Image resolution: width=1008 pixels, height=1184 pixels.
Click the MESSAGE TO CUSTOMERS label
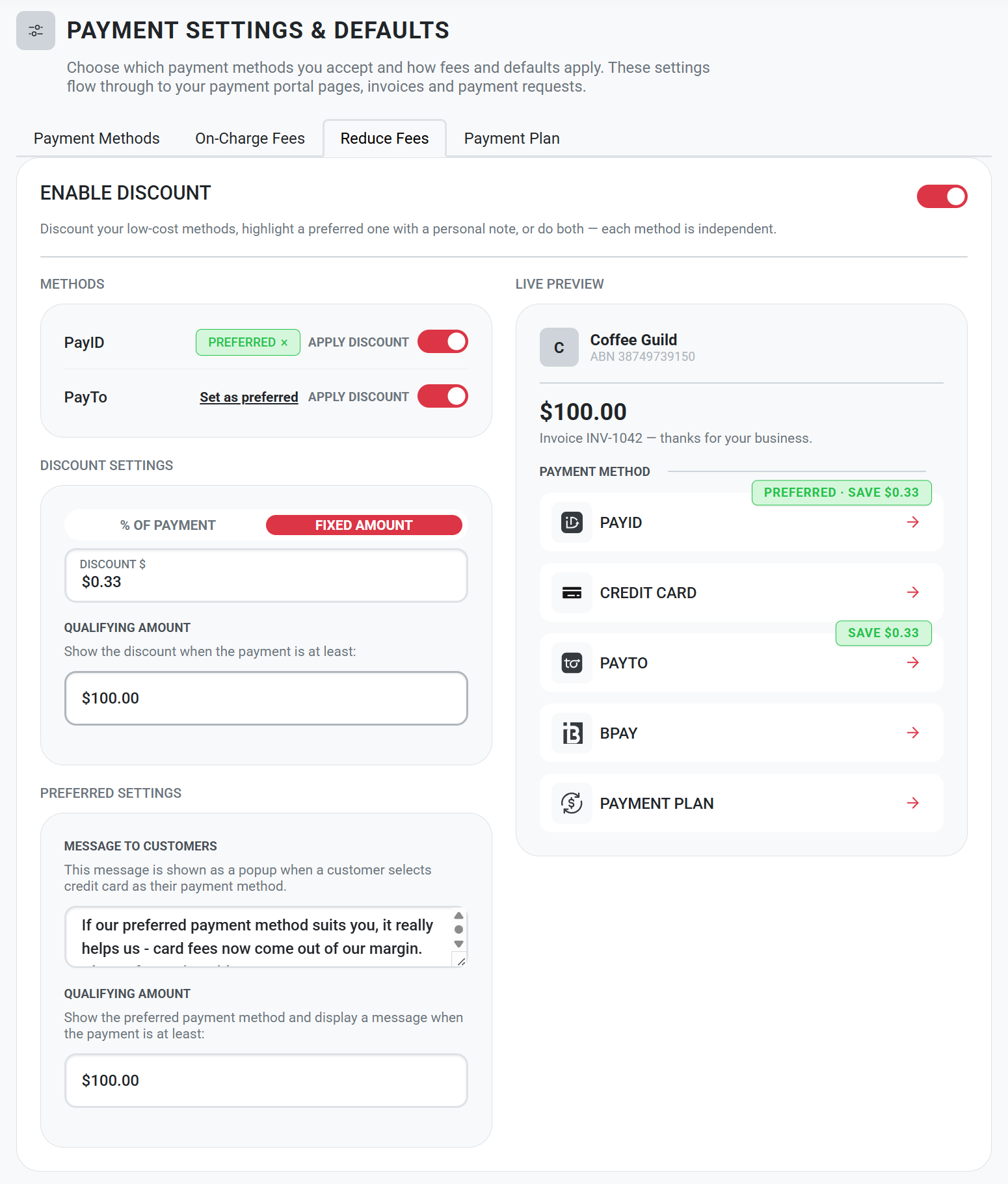pos(140,847)
